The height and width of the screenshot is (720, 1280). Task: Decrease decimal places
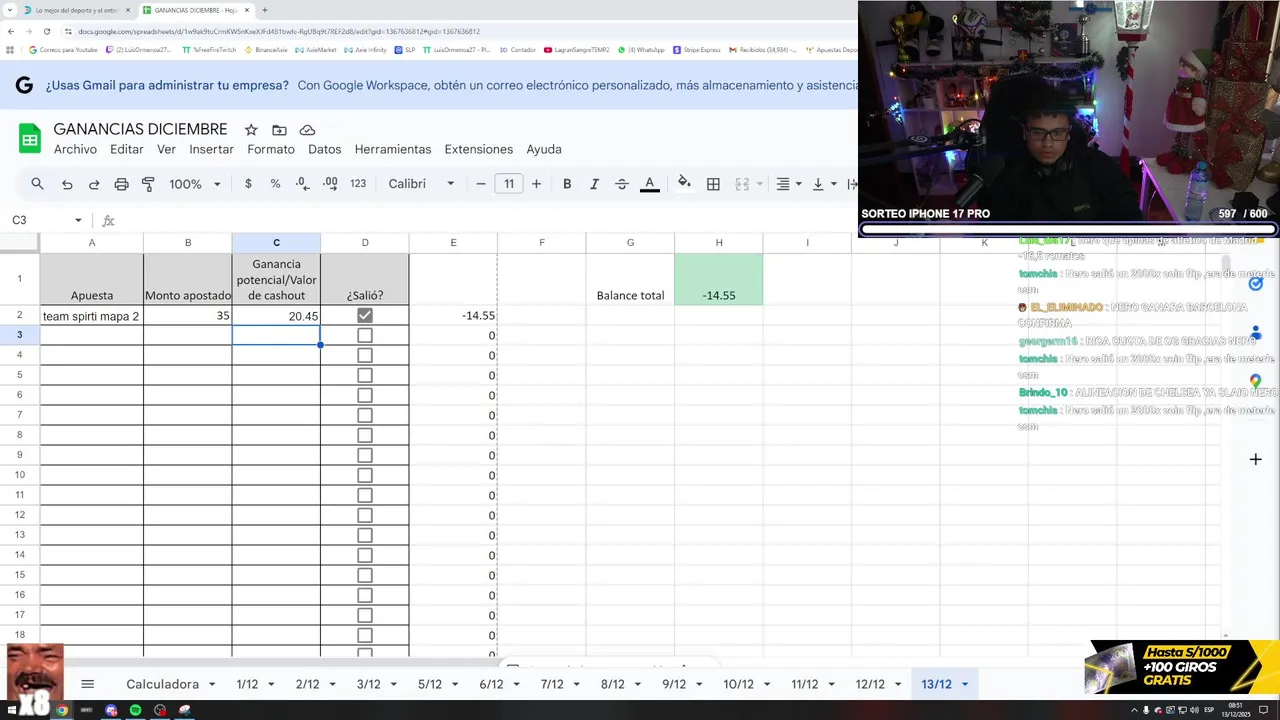303,184
